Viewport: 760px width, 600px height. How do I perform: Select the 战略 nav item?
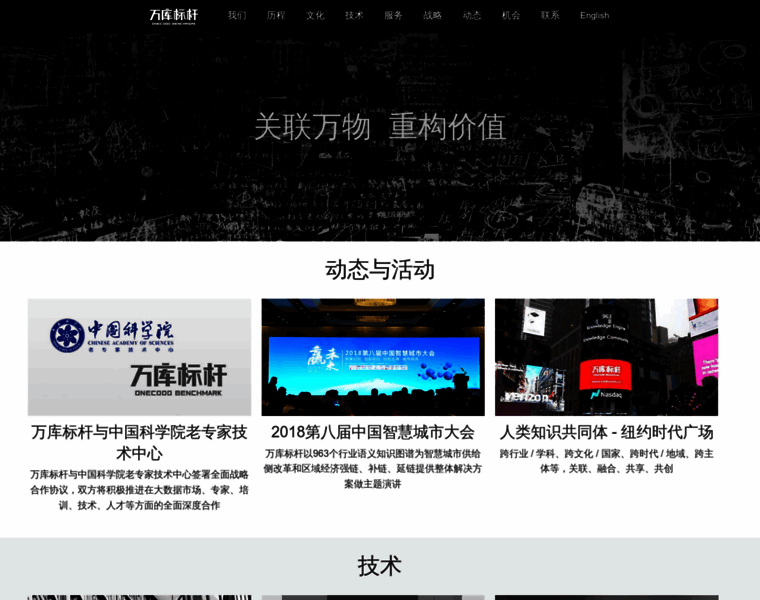432,16
